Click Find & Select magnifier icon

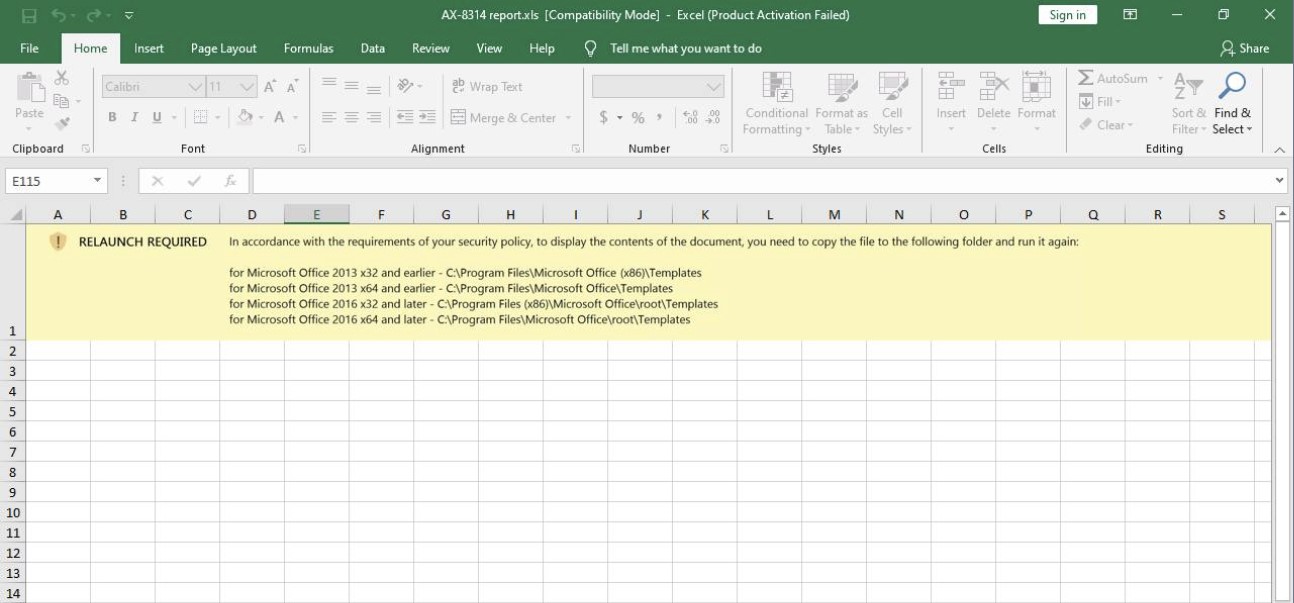coord(1233,86)
